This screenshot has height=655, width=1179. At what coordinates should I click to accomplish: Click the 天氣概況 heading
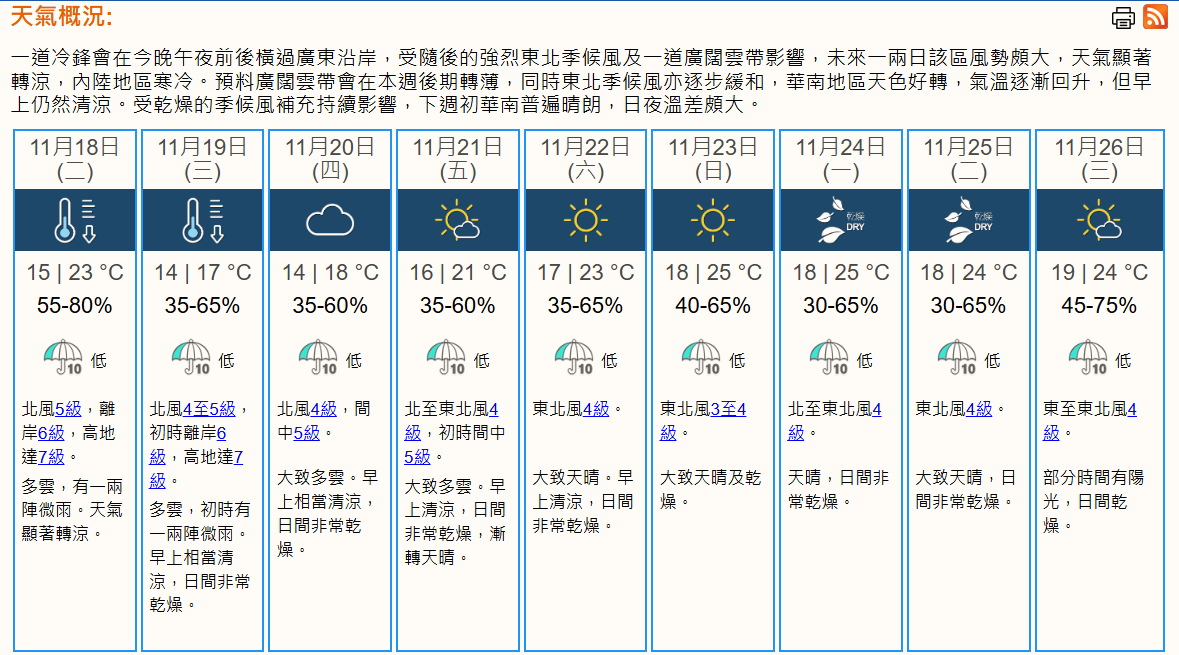61,17
